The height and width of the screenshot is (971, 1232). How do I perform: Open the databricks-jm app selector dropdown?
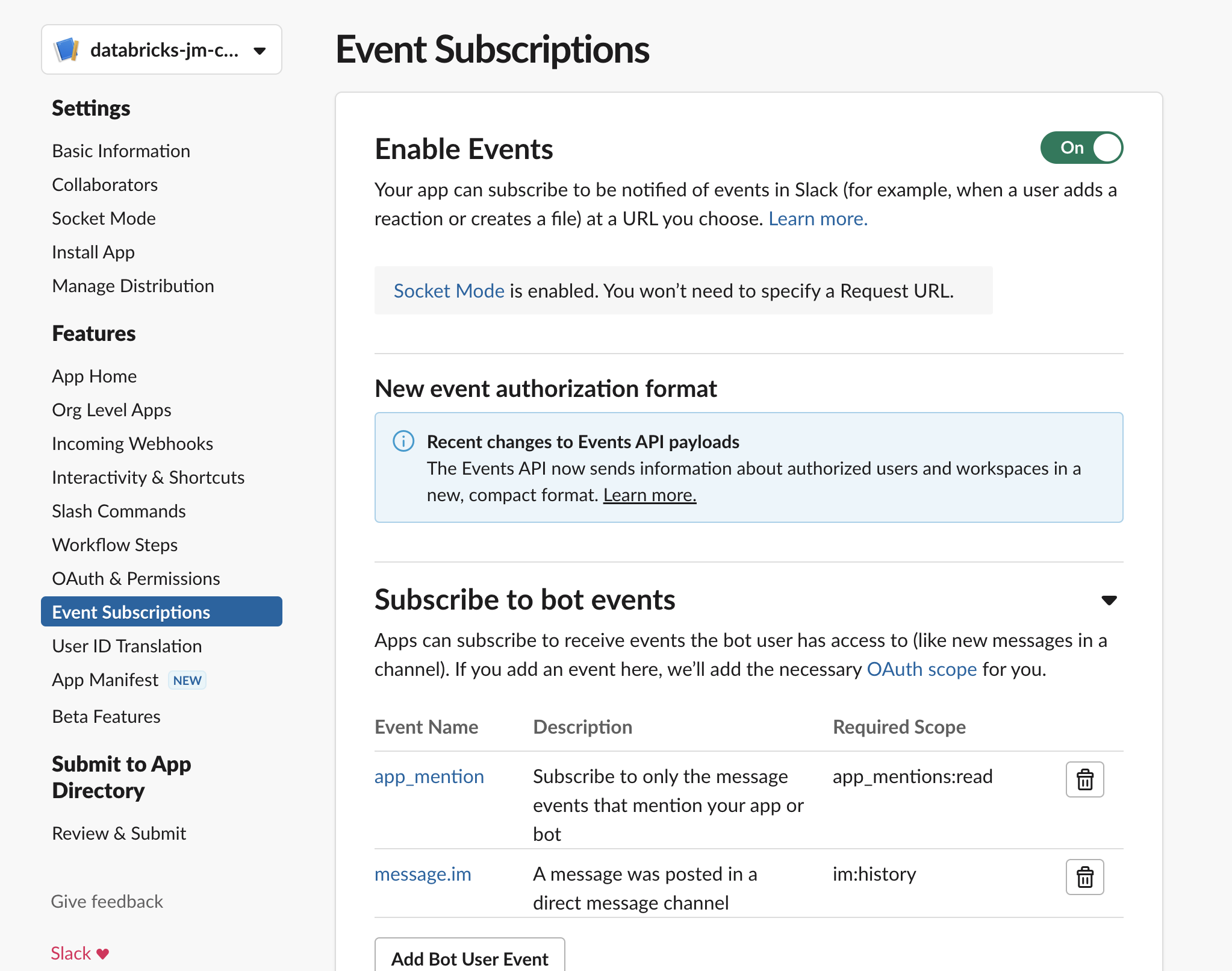click(260, 51)
